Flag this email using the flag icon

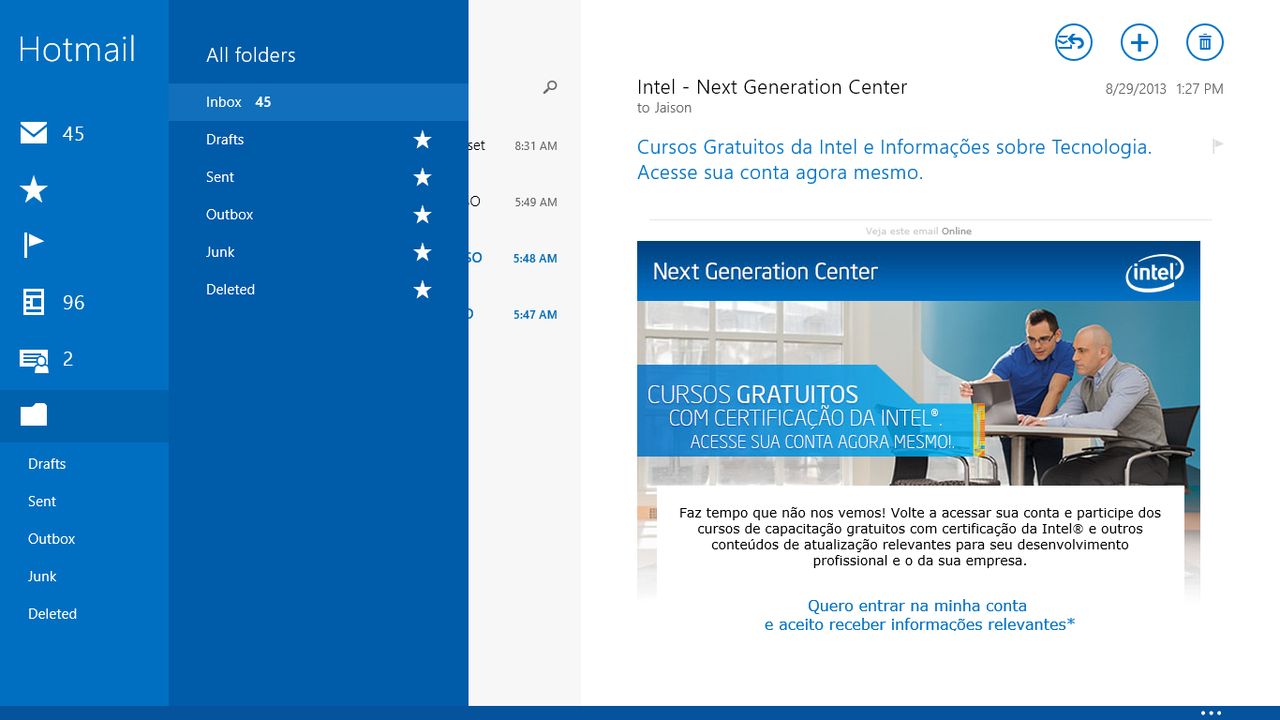pyautogui.click(x=1217, y=146)
